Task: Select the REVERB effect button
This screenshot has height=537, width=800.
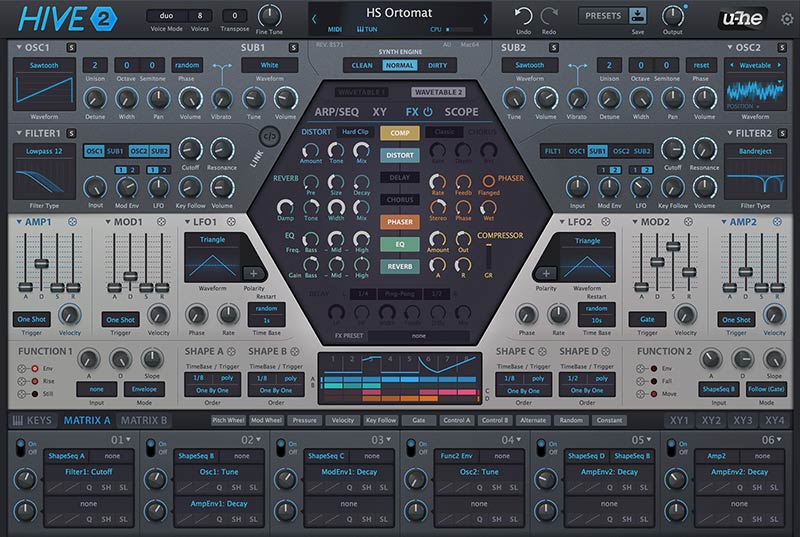Action: click(400, 266)
